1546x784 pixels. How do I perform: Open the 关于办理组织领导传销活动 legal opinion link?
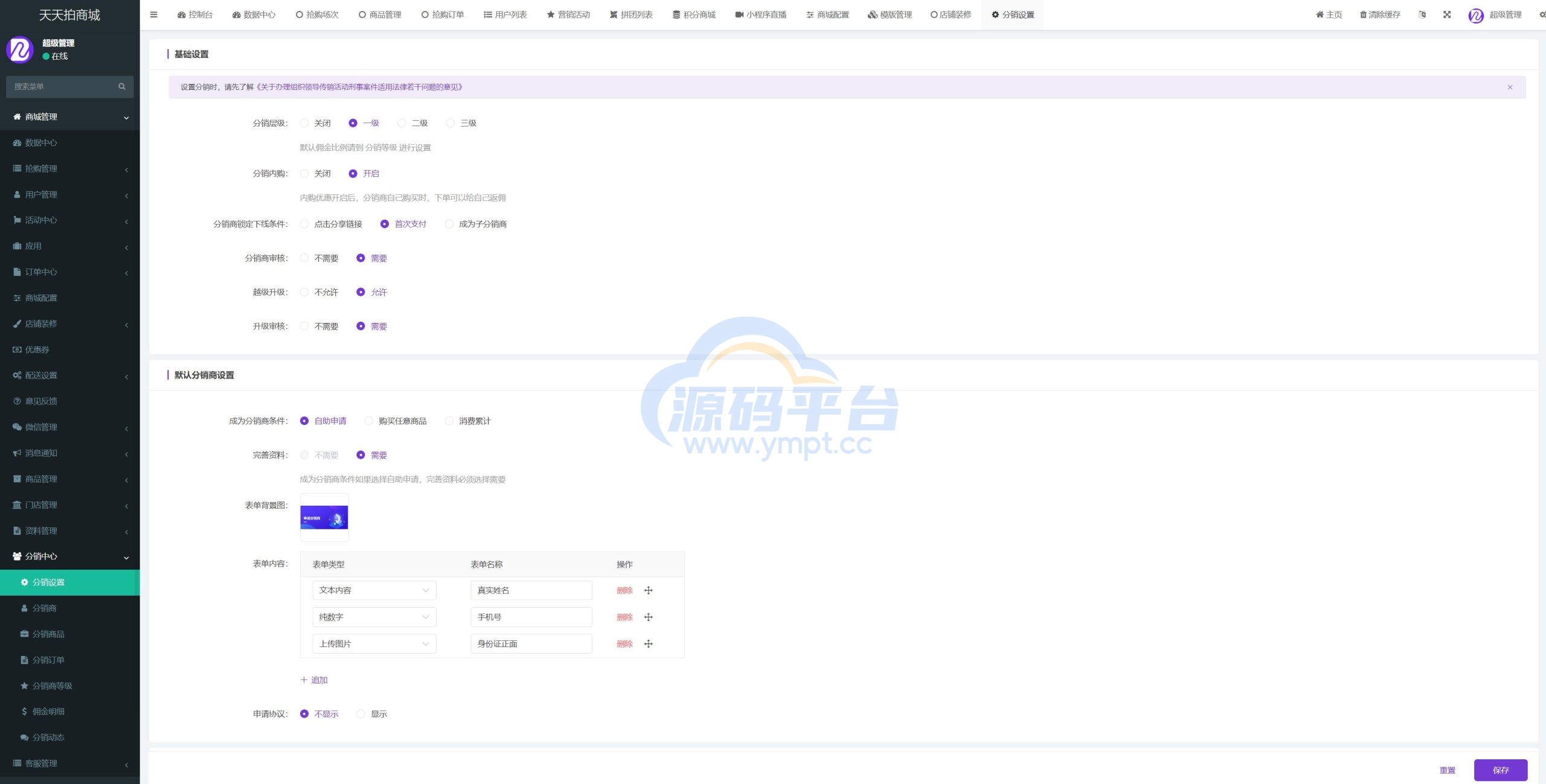coord(359,87)
